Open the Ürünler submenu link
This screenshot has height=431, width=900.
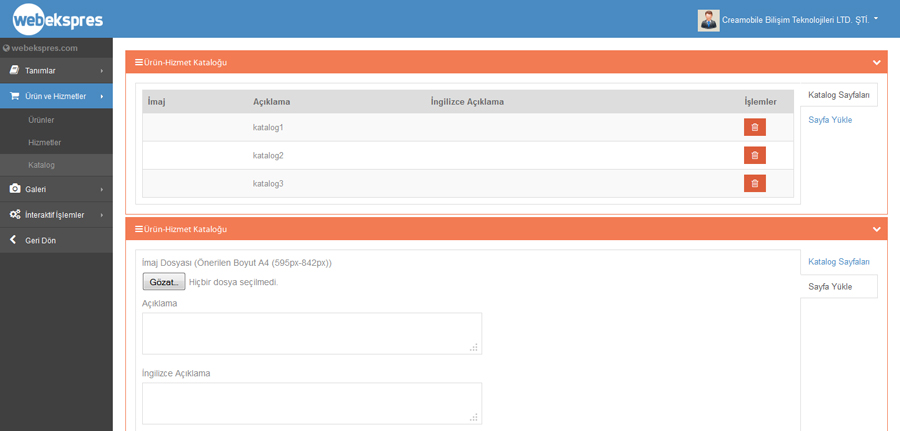point(41,120)
